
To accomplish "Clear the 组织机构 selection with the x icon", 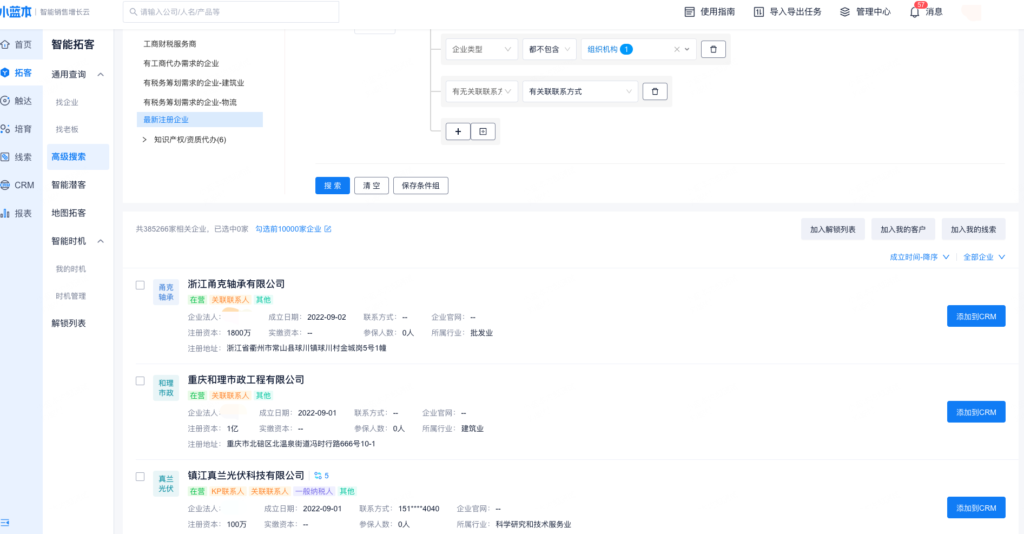I will [x=676, y=49].
